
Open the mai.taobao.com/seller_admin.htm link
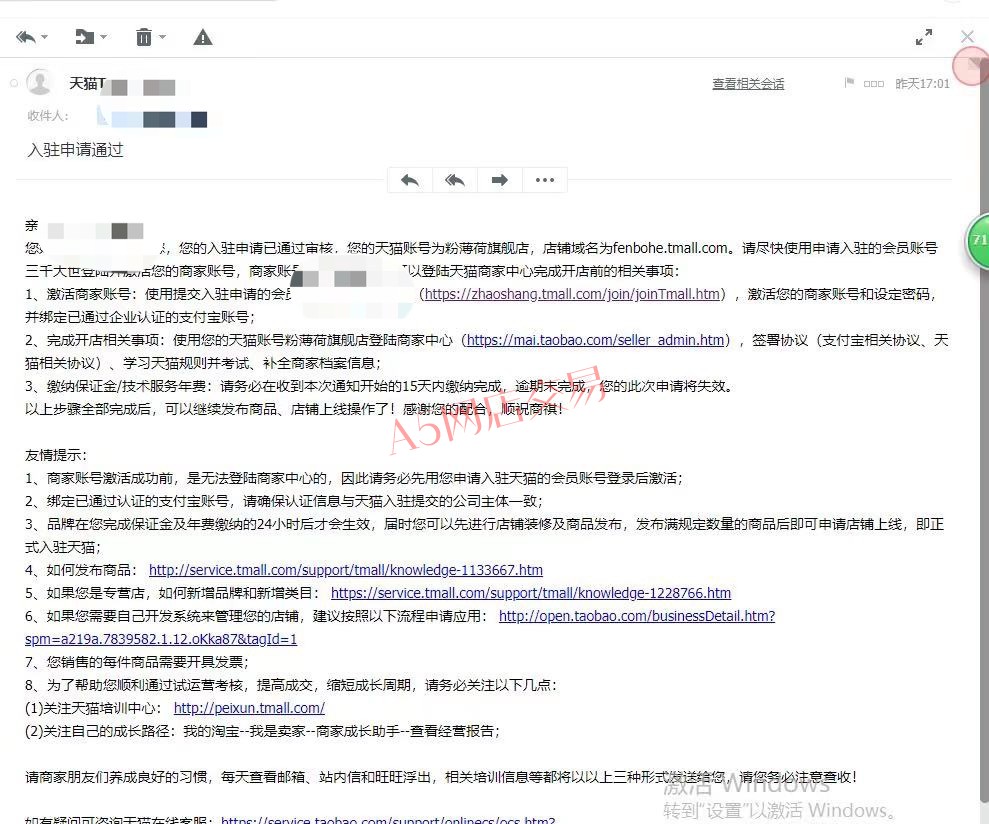coord(595,341)
